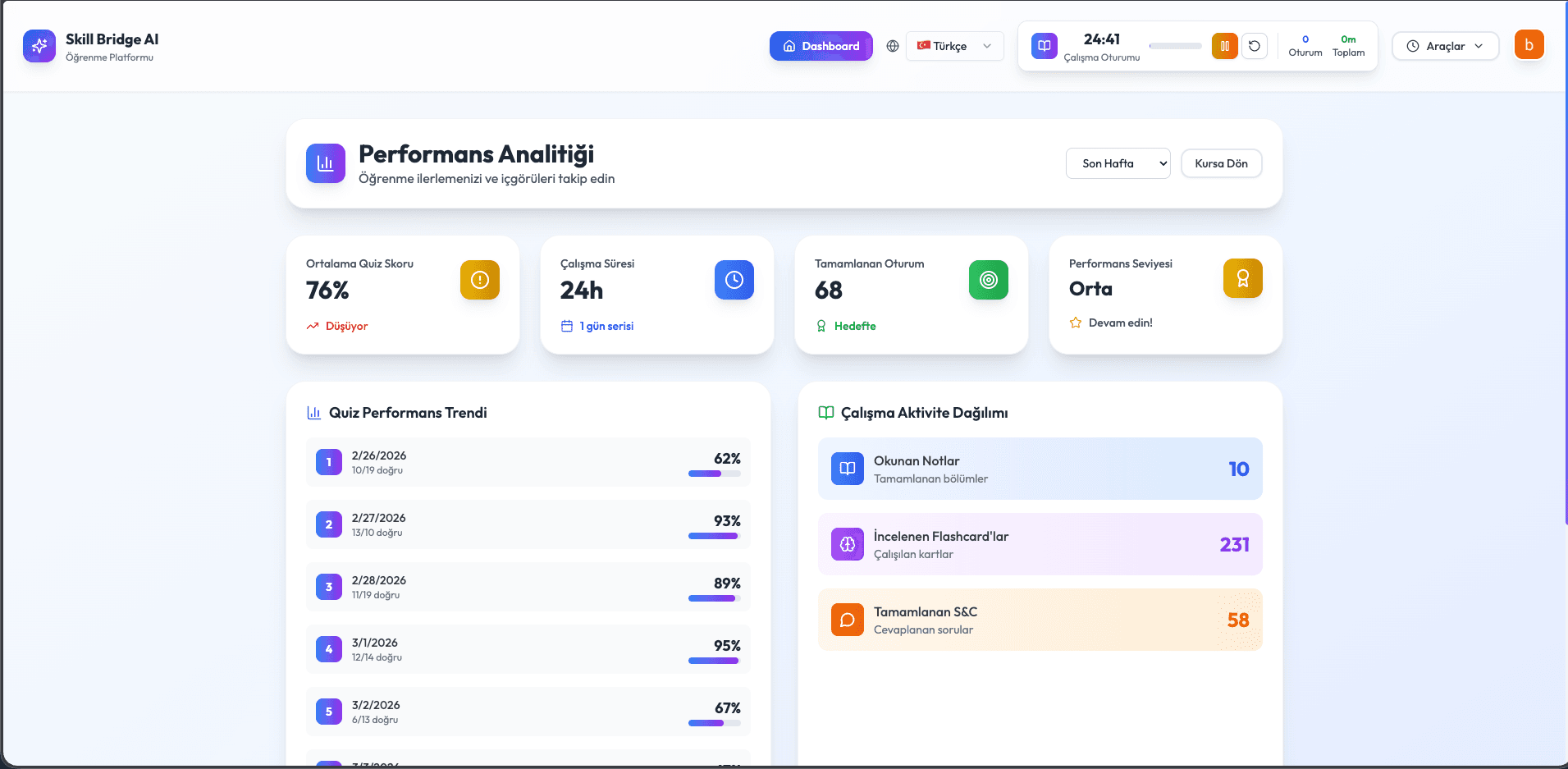Click the study session book icon
Viewport: 1568px width, 769px height.
(x=1044, y=46)
